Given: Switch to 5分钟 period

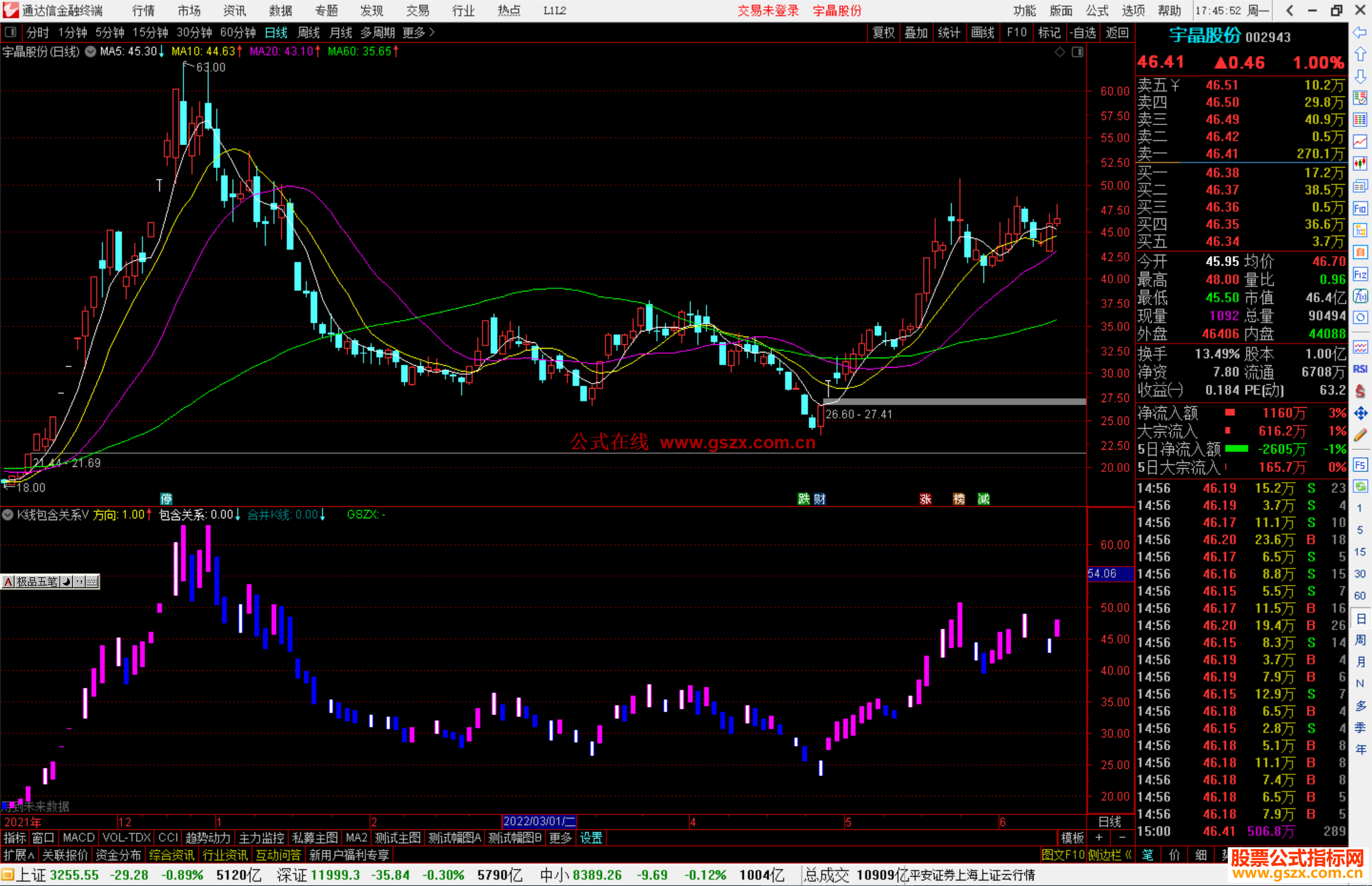Looking at the screenshot, I should (x=110, y=32).
